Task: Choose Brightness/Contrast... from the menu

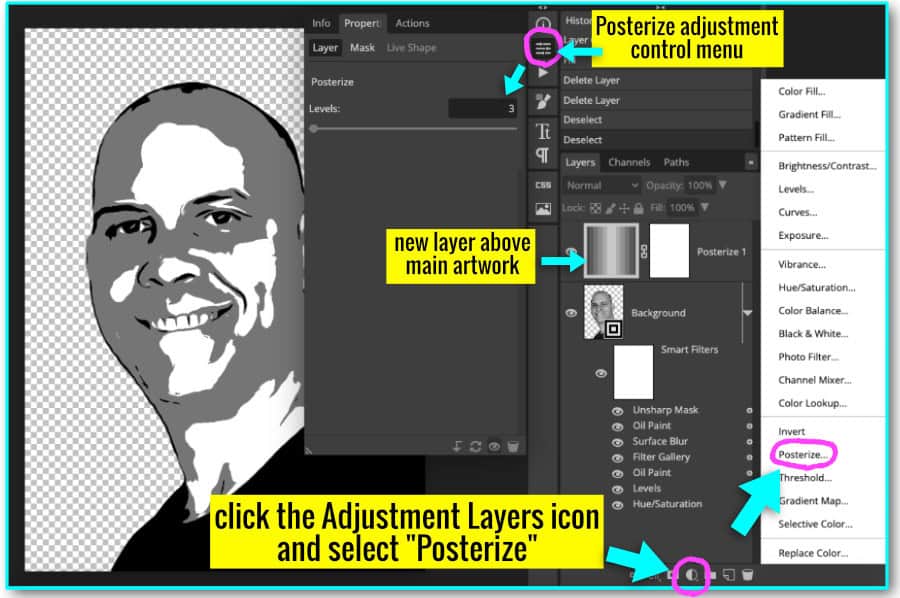Action: coord(827,166)
